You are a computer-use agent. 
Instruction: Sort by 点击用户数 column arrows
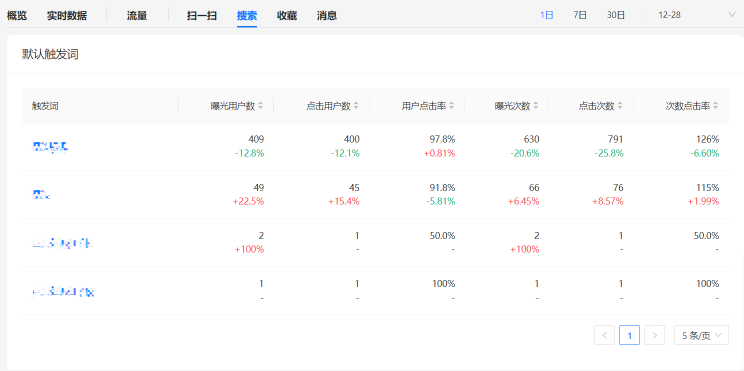356,106
